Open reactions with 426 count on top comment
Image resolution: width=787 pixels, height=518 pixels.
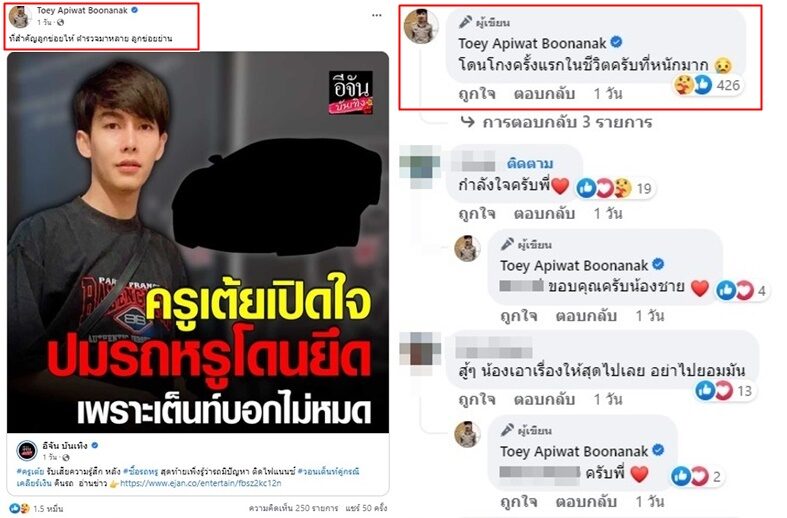pos(707,85)
